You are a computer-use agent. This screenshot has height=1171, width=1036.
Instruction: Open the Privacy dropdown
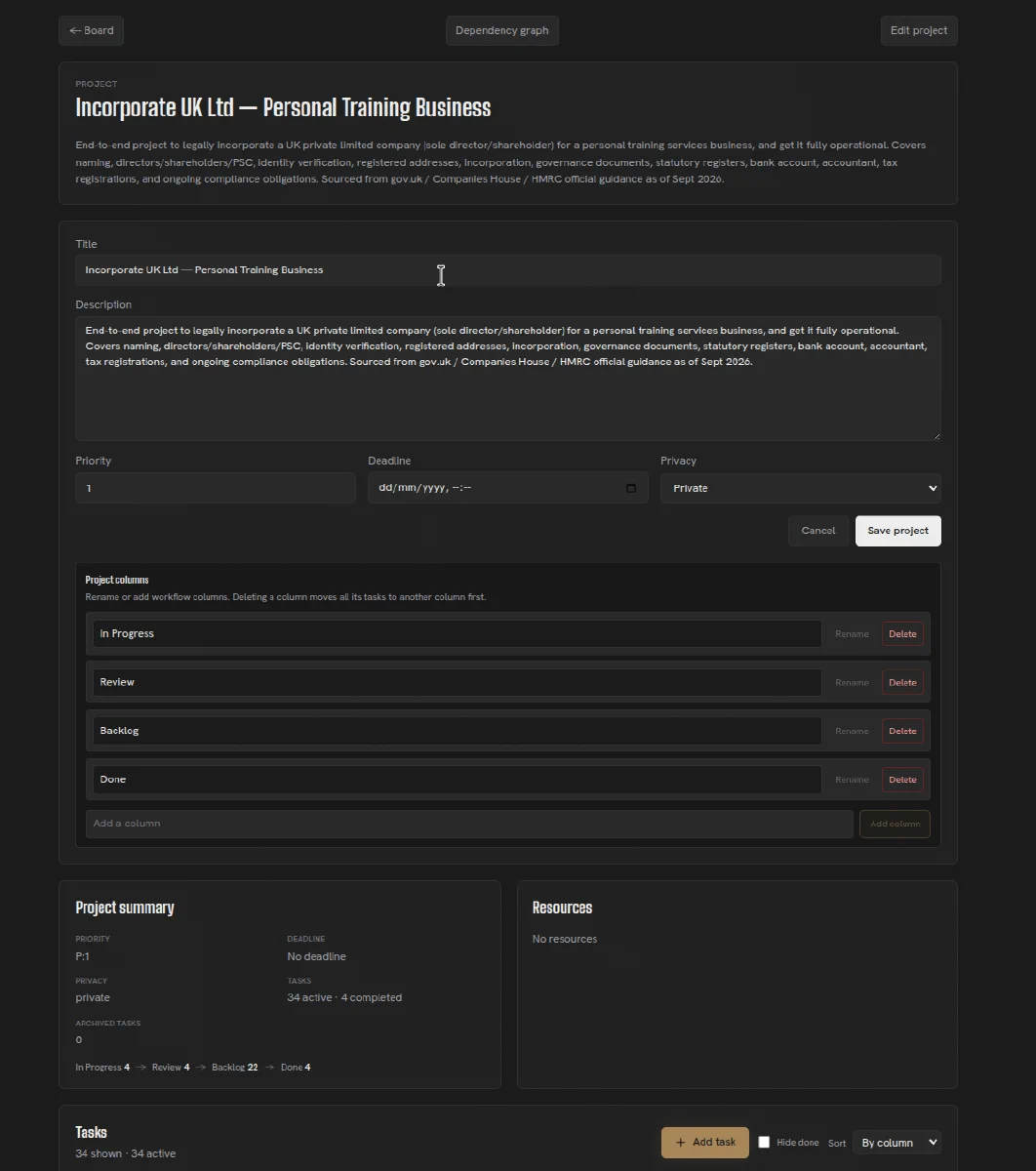[801, 488]
